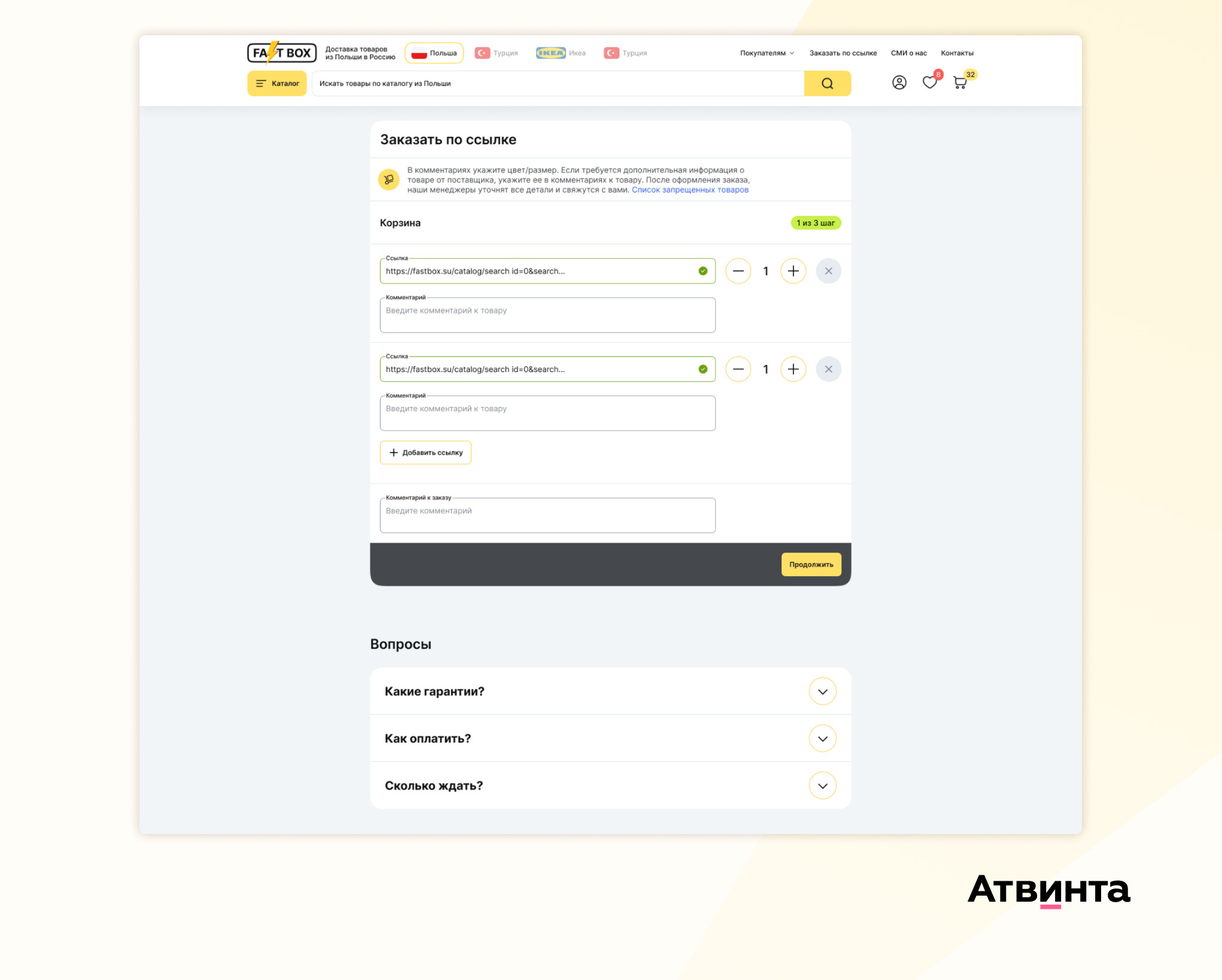
Task: Click the user account profile icon
Action: (899, 83)
